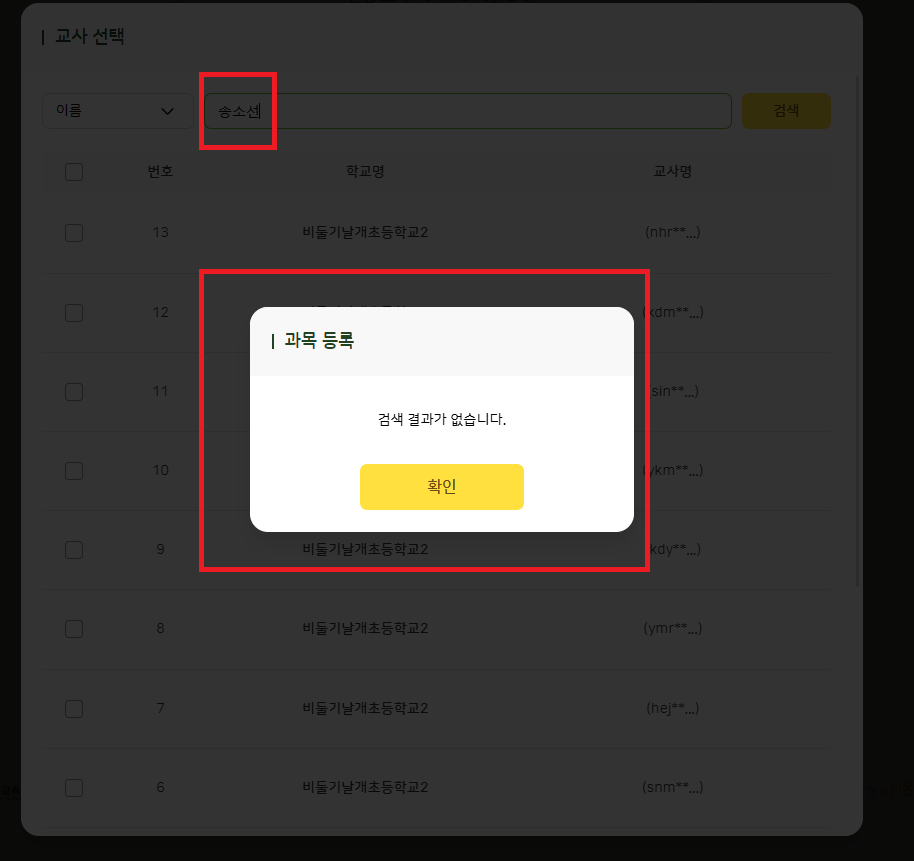Check the row 6 checkbox
This screenshot has width=914, height=861.
pyautogui.click(x=74, y=788)
